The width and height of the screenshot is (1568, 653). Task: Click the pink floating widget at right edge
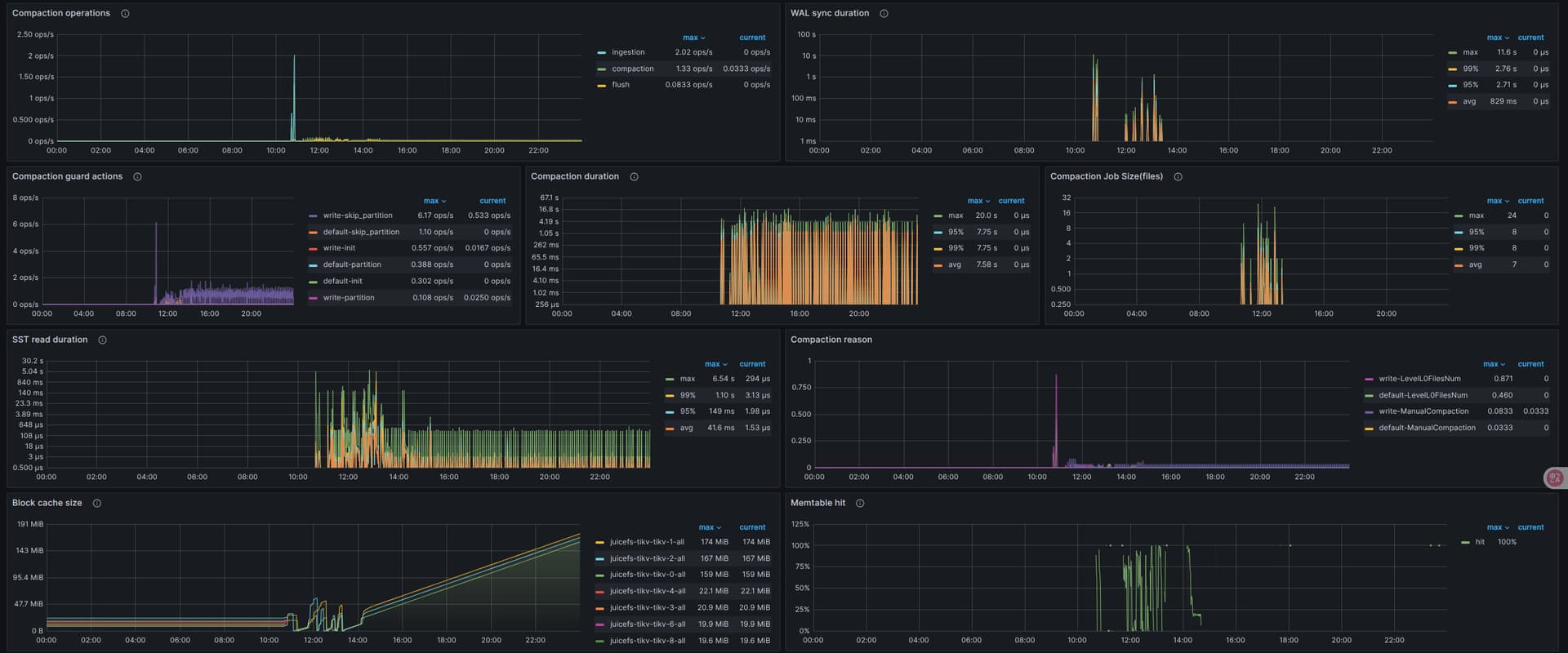click(1554, 478)
